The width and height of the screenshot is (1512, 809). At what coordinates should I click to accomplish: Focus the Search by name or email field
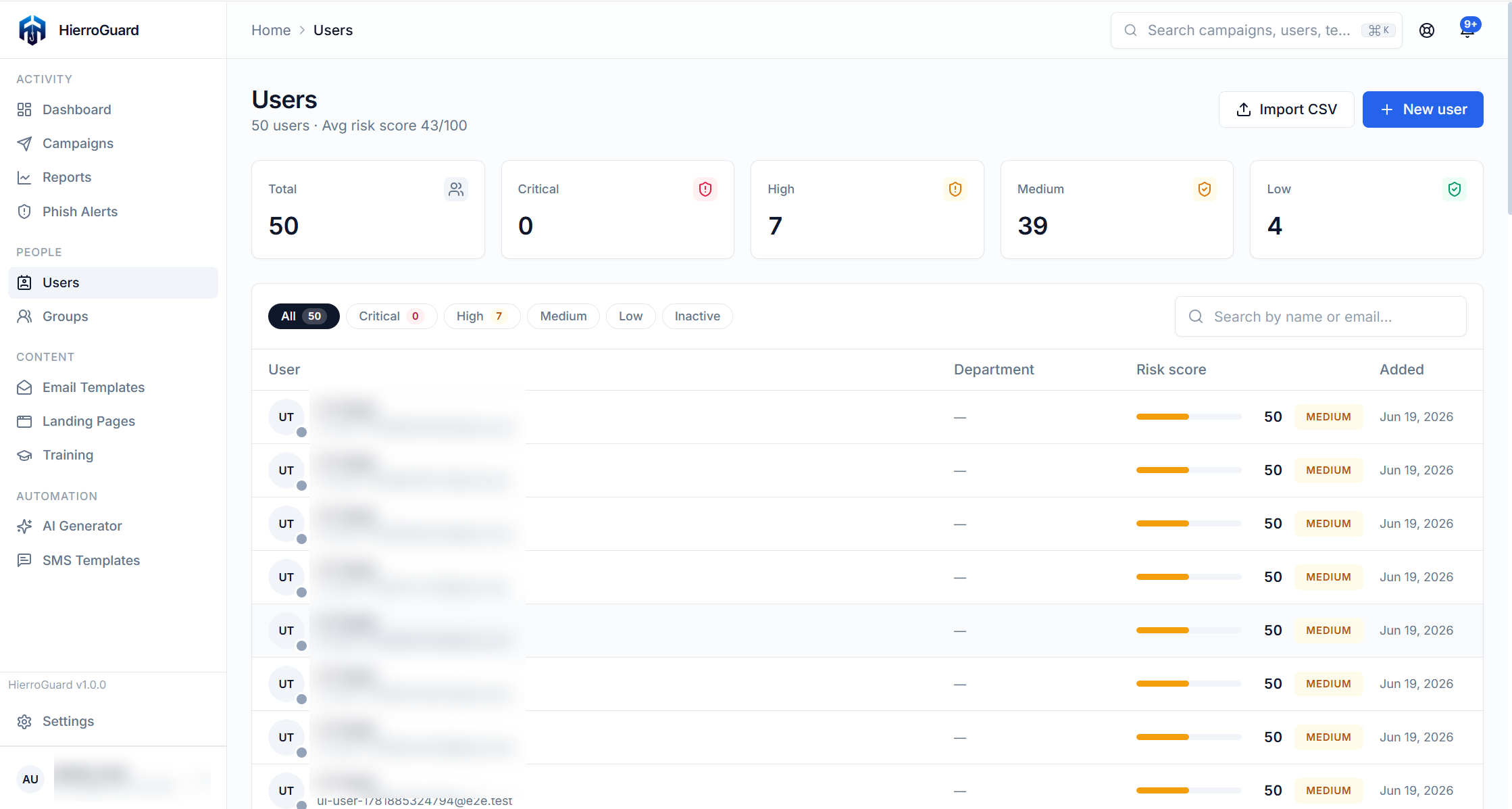1321,316
